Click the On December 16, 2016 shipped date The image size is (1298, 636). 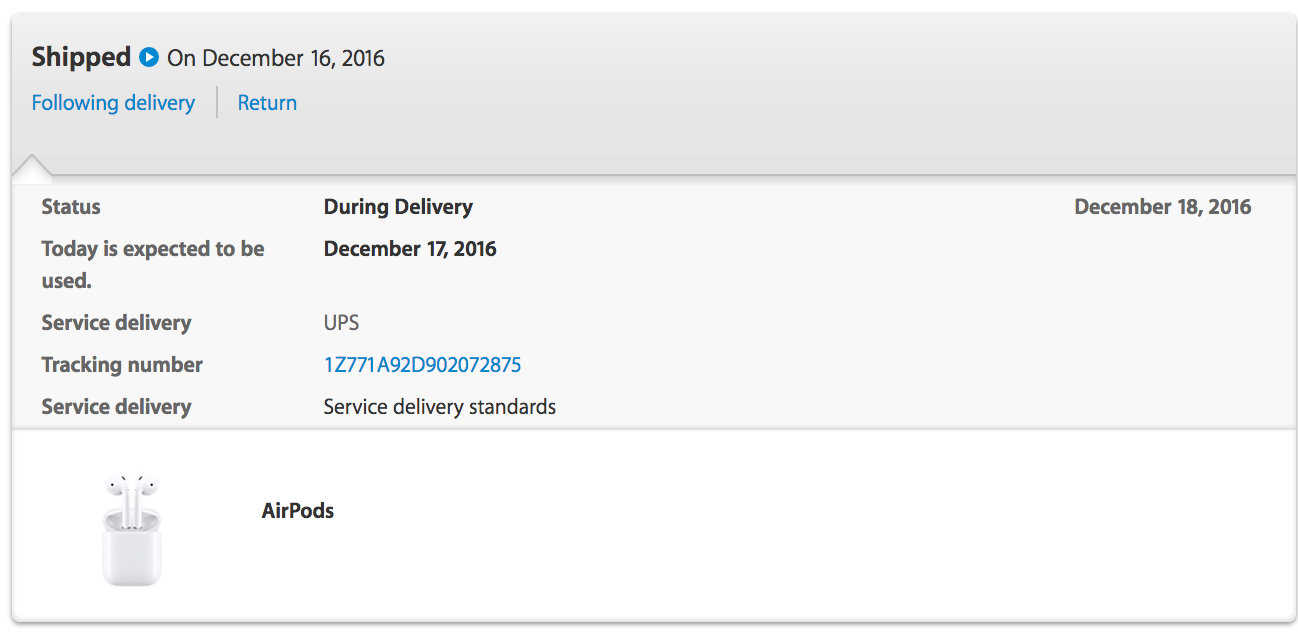[x=276, y=58]
